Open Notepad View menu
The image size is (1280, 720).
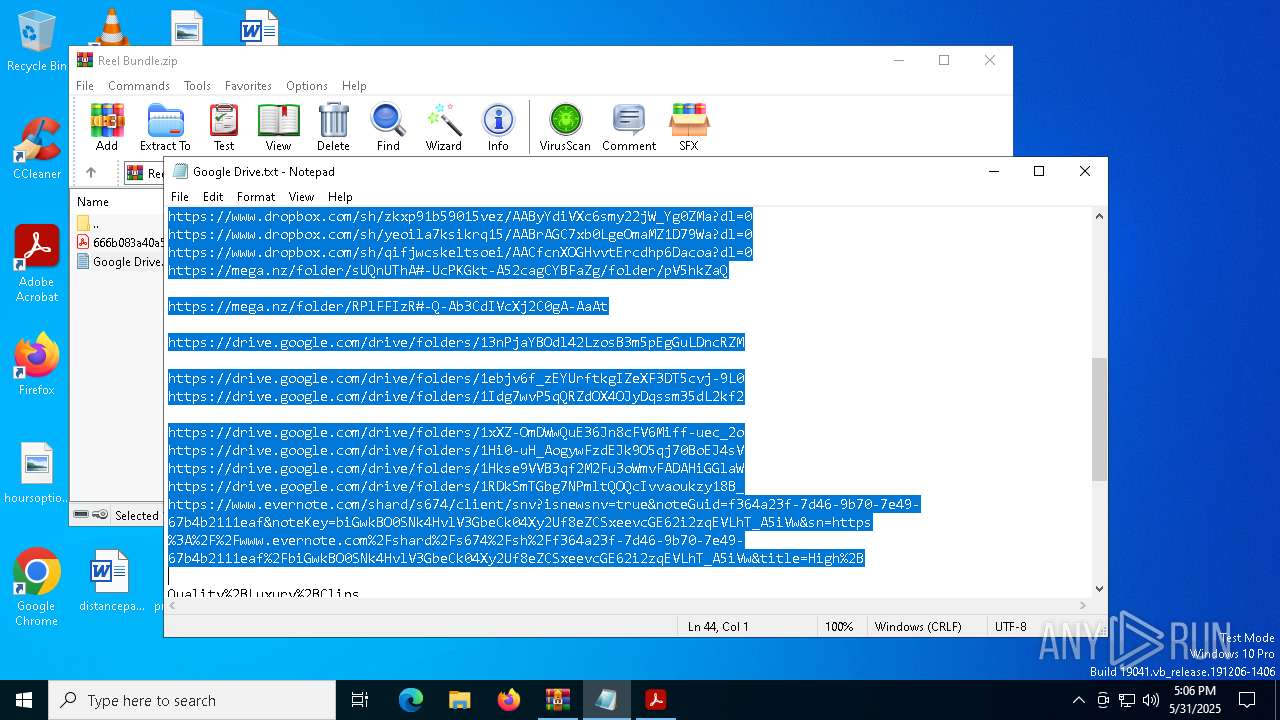coord(301,197)
